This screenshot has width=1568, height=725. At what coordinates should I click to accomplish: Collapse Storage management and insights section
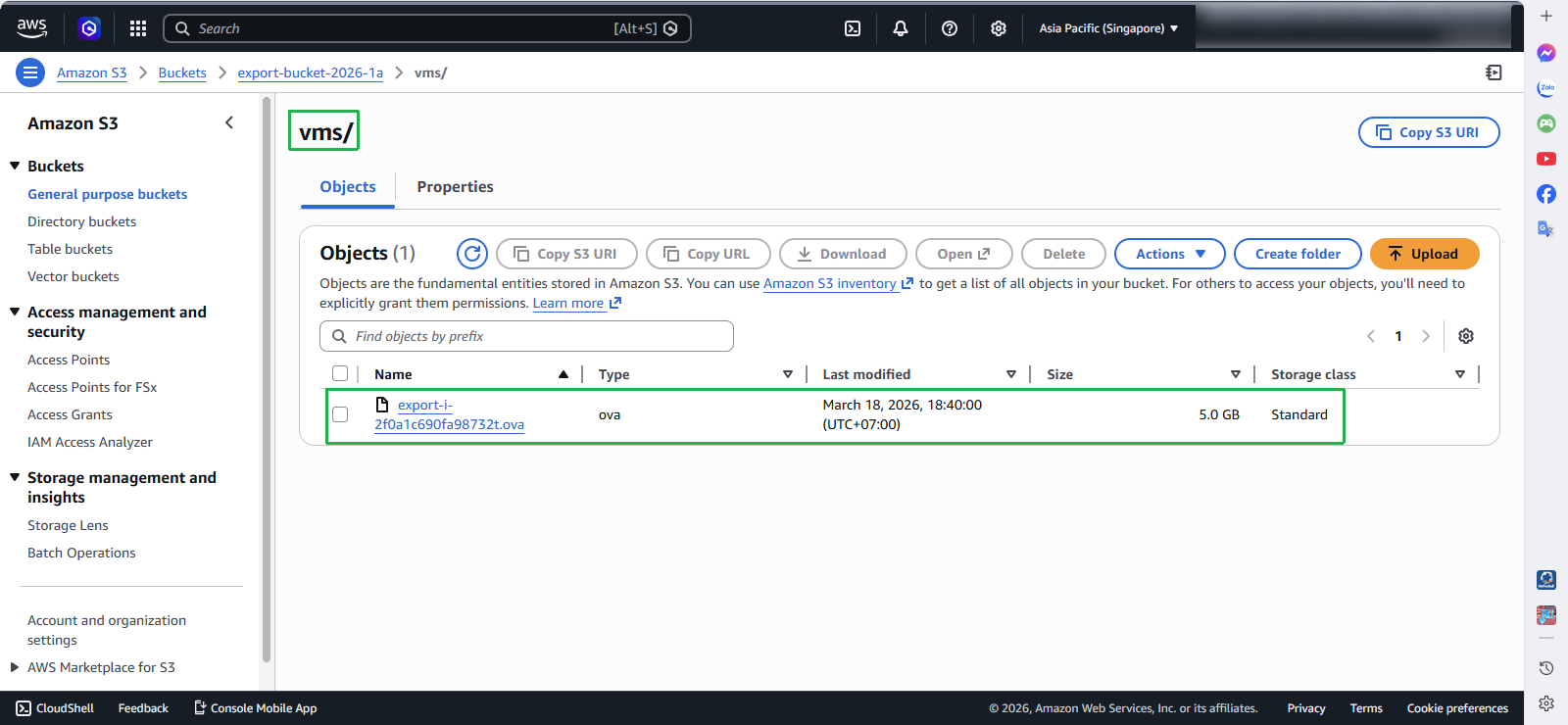coord(15,477)
